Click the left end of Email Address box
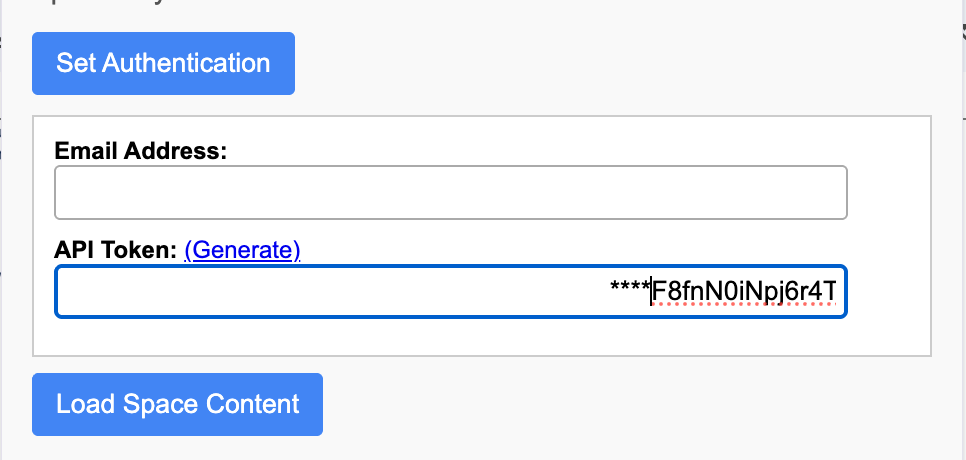This screenshot has height=460, width=966. [72, 192]
